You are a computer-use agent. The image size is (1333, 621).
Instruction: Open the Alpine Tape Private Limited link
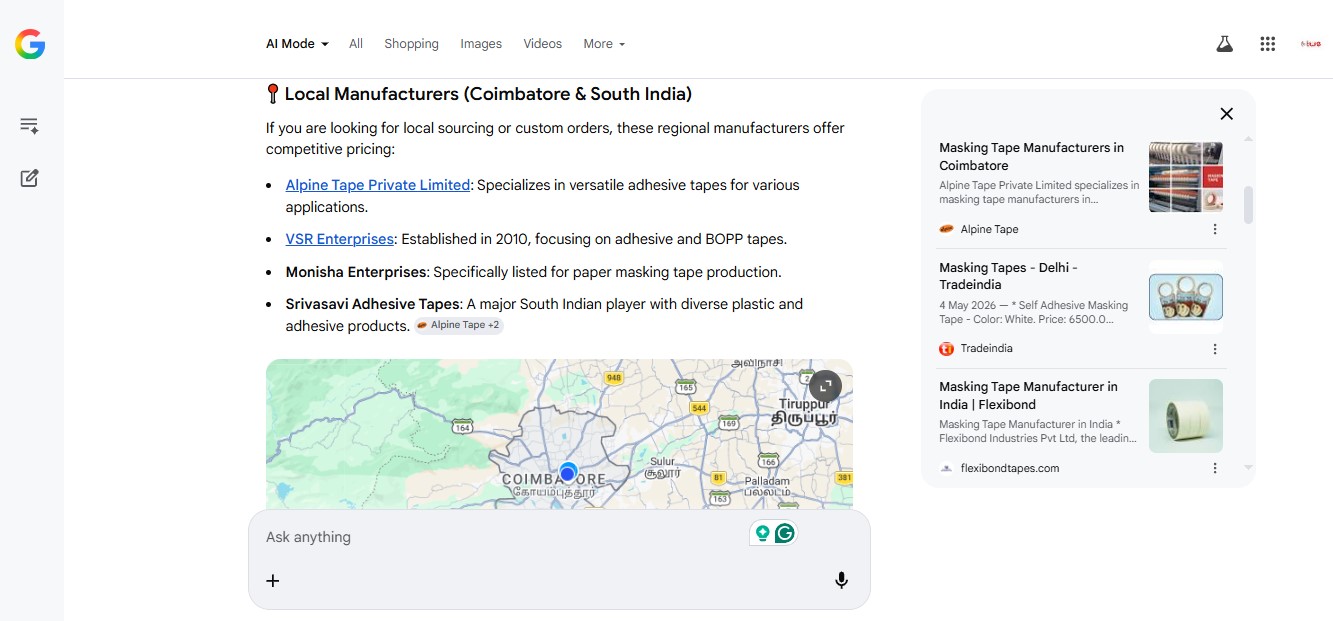tap(378, 185)
